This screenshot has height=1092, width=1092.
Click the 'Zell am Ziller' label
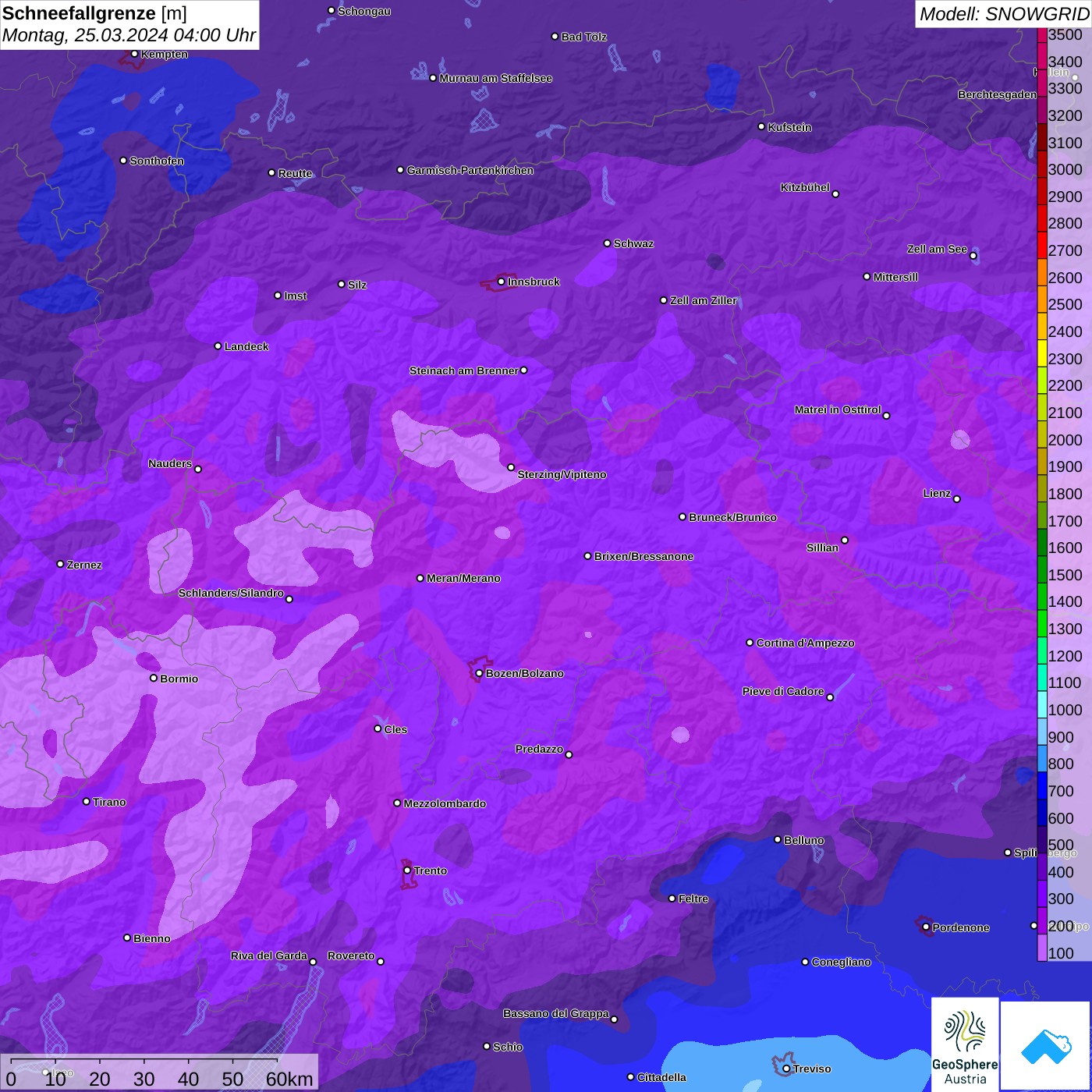(x=704, y=301)
